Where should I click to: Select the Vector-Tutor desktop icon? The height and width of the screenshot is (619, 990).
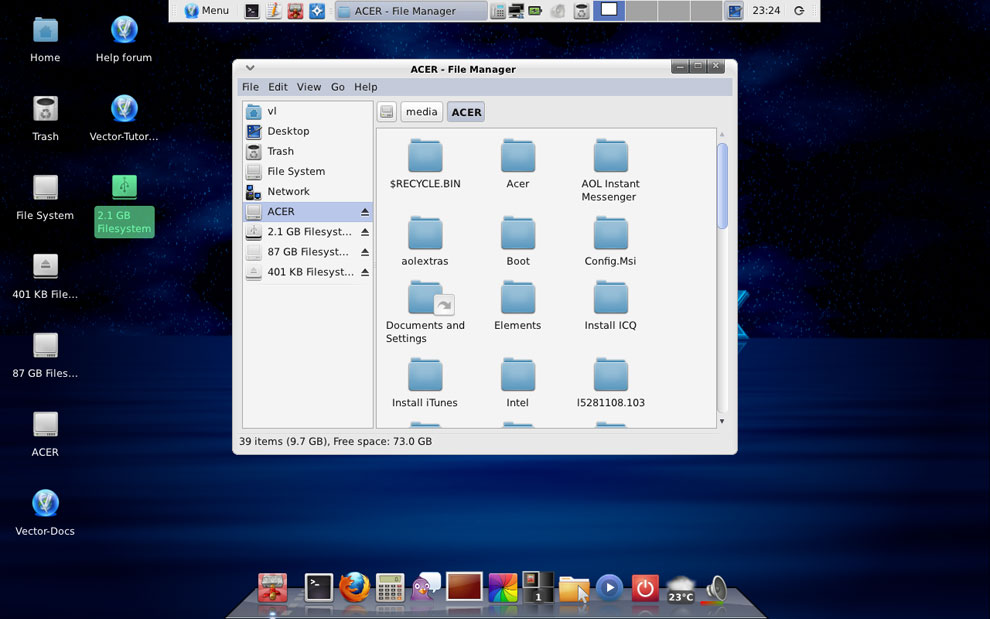pos(124,118)
